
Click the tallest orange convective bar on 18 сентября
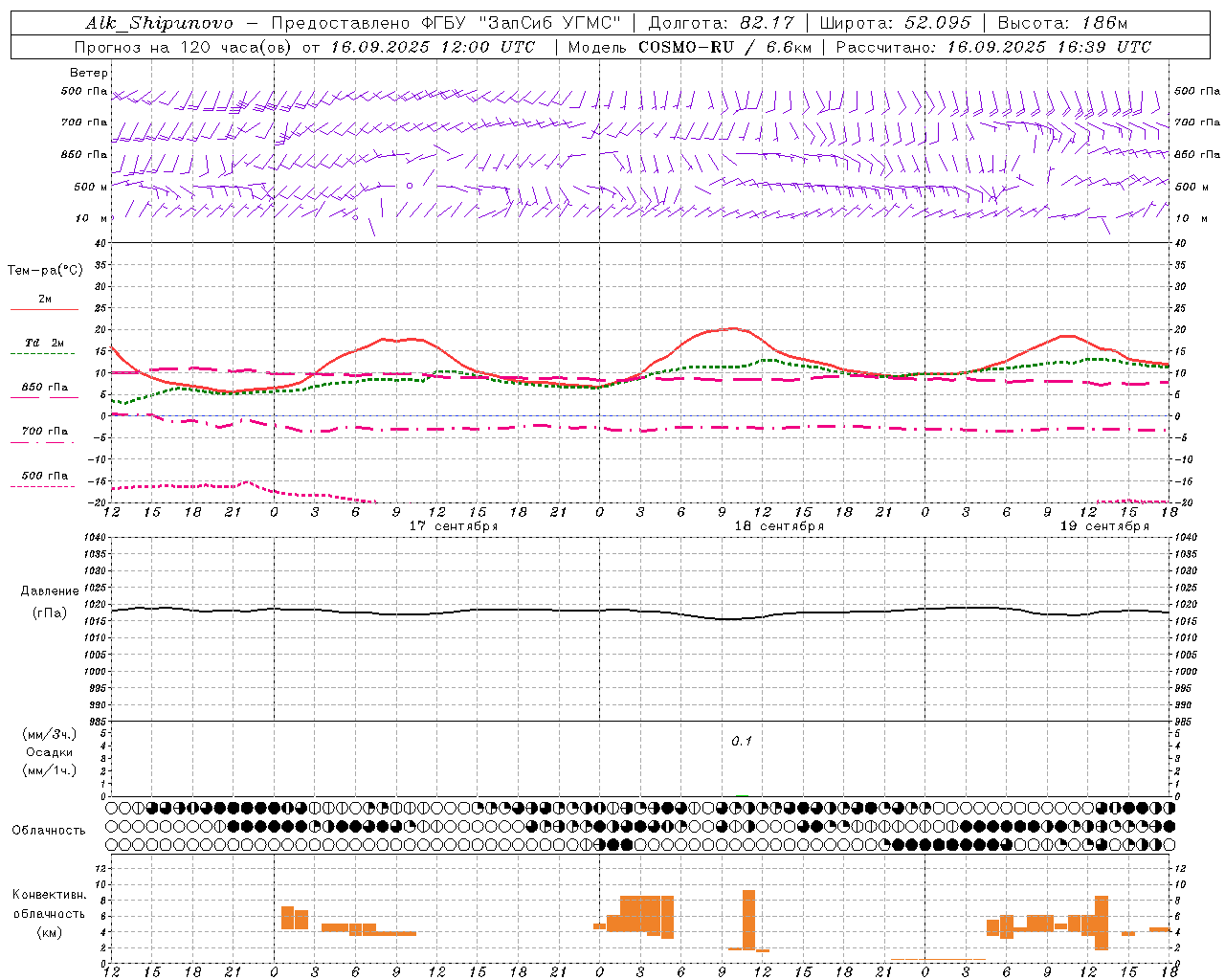click(748, 919)
